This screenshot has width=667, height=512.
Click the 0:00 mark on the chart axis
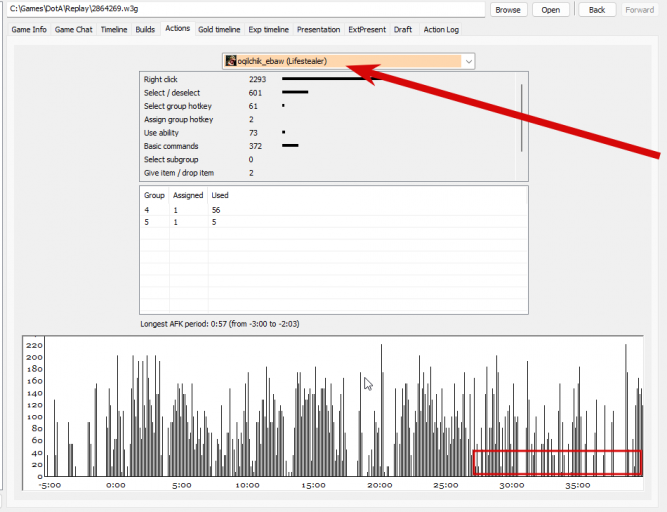pos(116,485)
